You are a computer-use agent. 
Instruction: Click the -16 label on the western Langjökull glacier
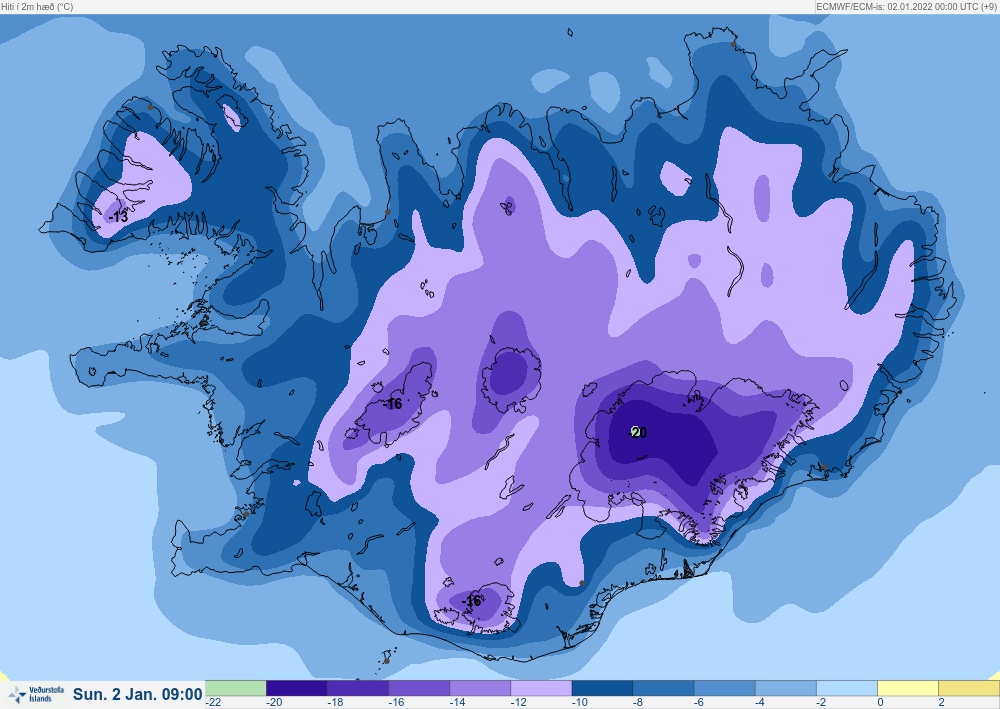pos(393,404)
